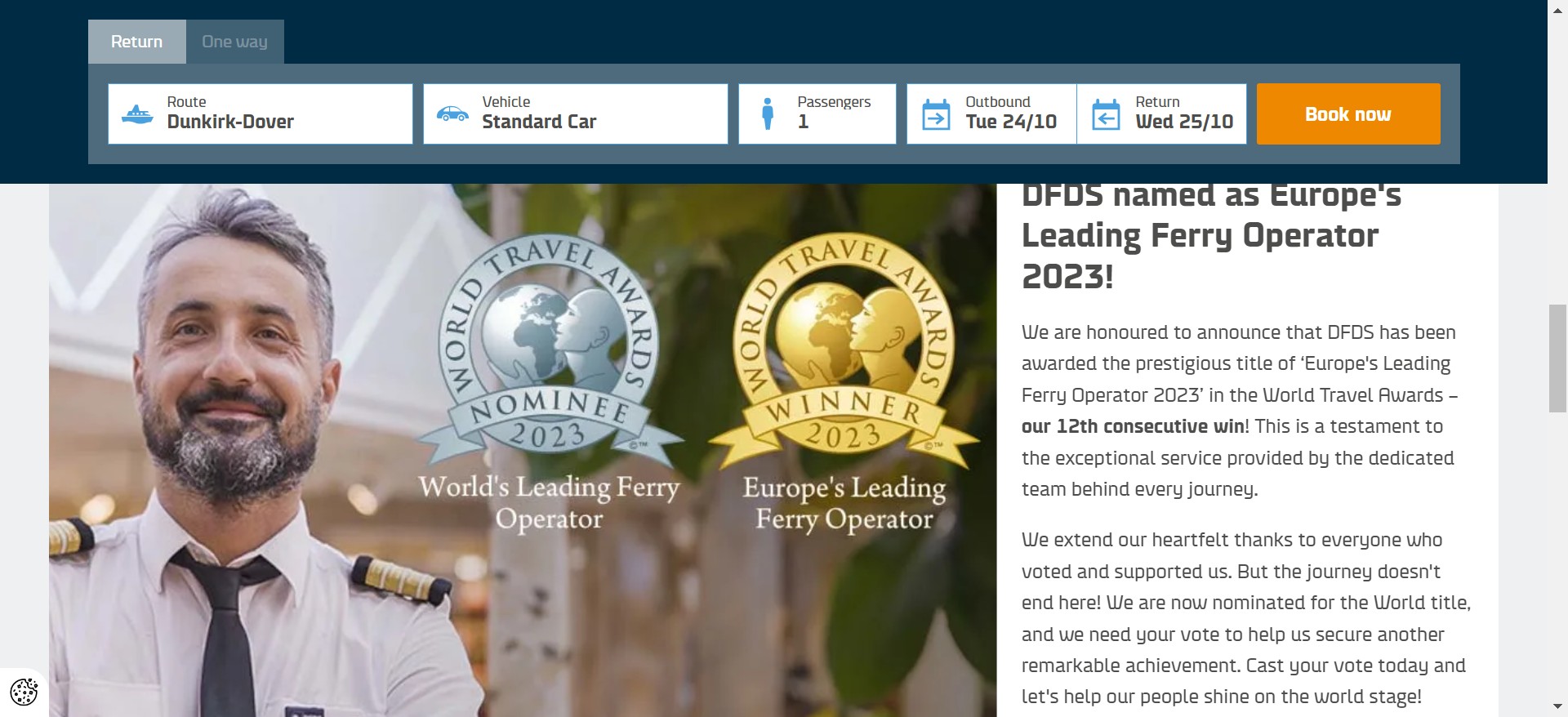The image size is (1568, 717).
Task: Select the One way tab
Action: point(234,42)
